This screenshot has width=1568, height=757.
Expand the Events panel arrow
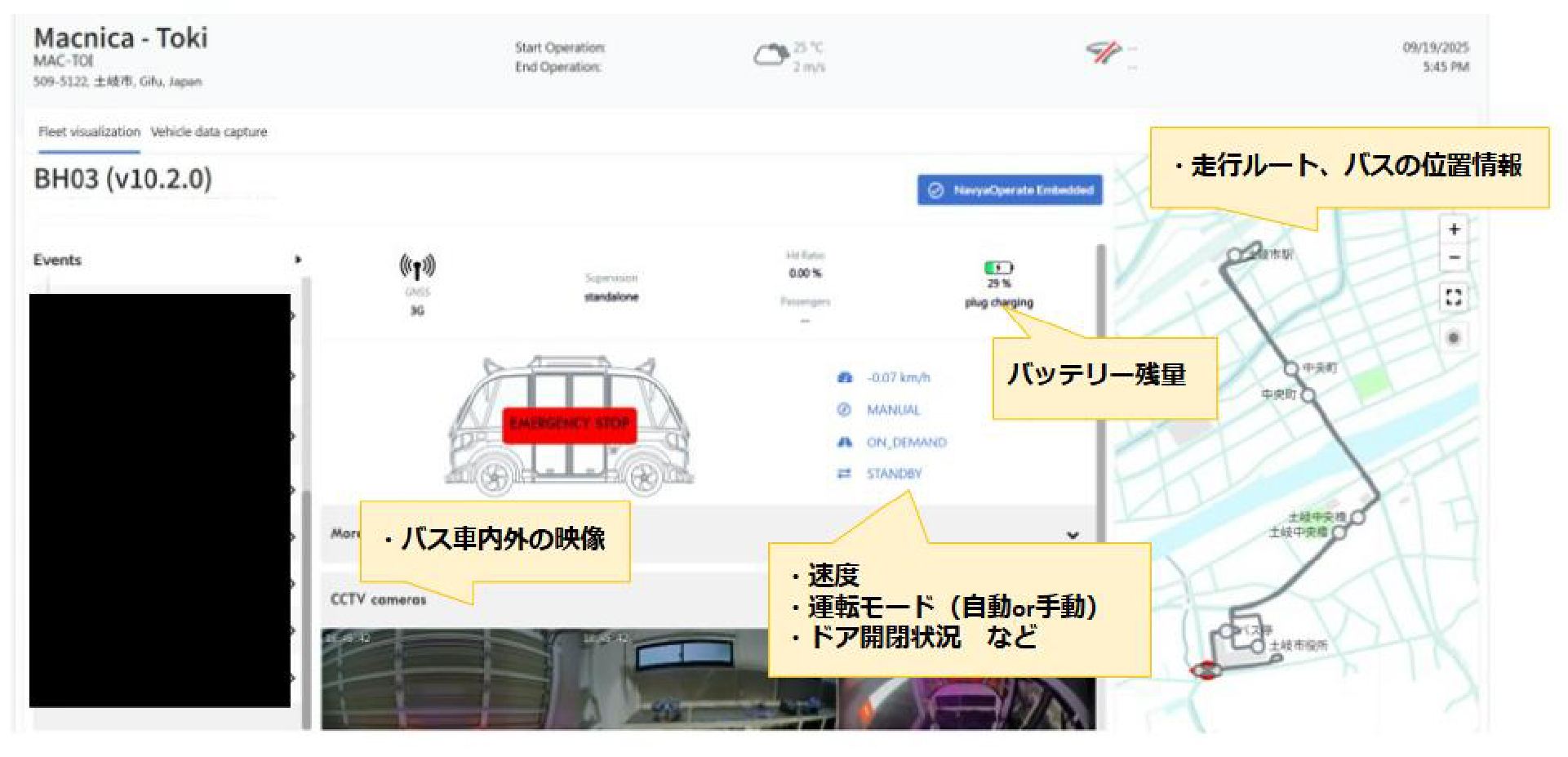[x=298, y=260]
